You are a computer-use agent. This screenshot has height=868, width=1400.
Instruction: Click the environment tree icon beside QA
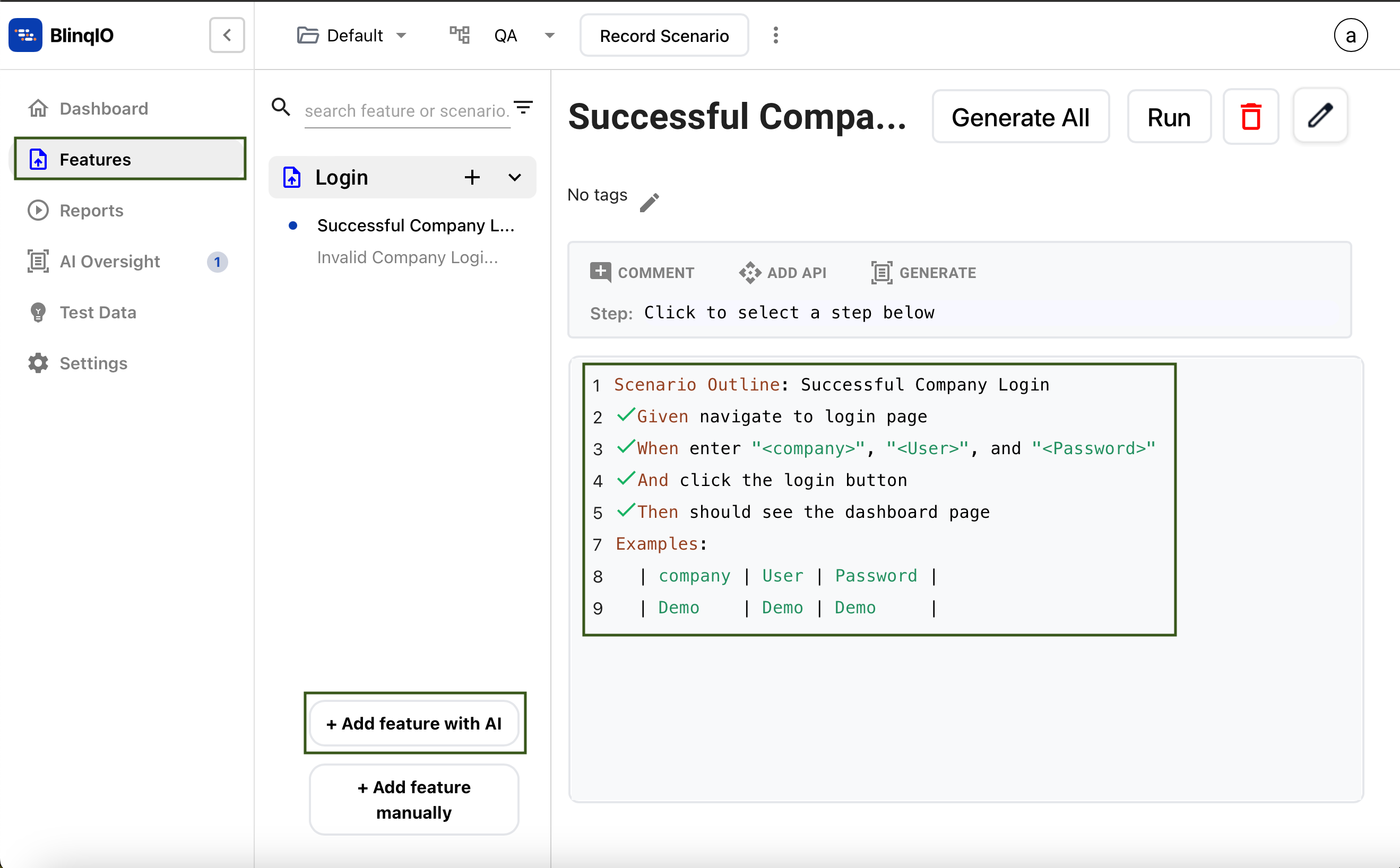460,35
